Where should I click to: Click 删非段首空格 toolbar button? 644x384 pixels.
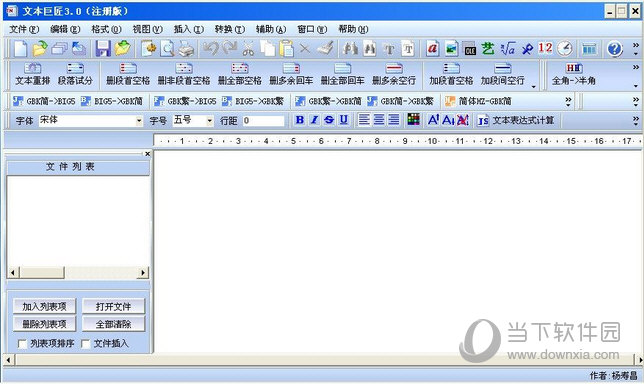click(x=184, y=74)
